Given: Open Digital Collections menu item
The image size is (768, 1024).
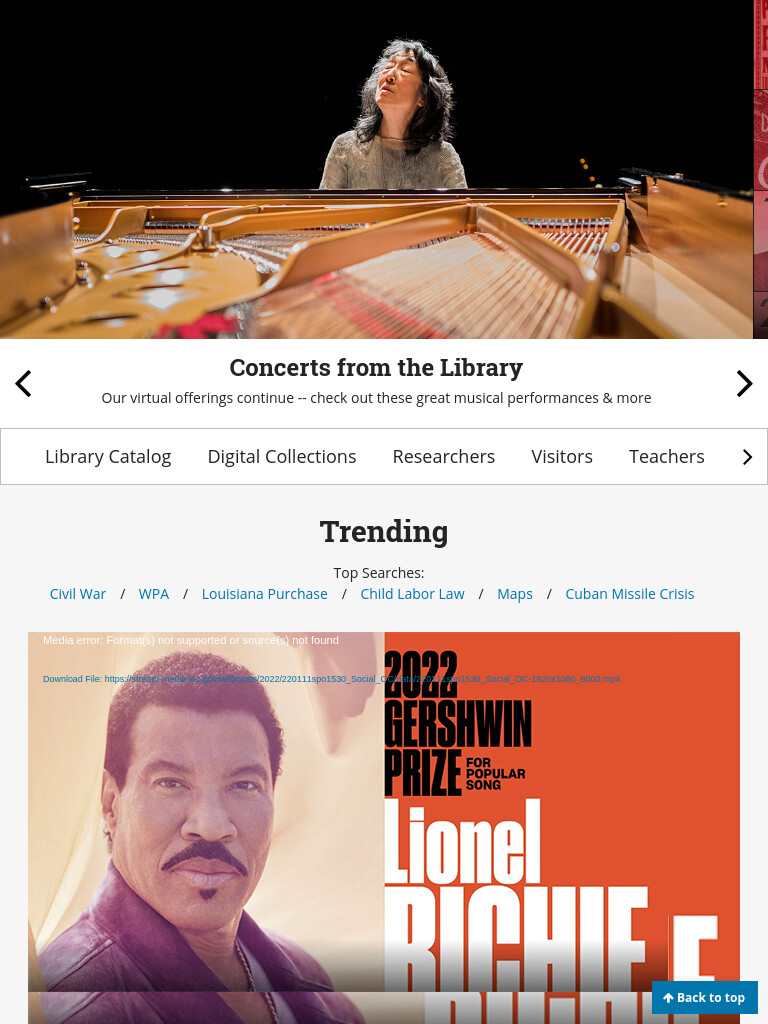Looking at the screenshot, I should (x=281, y=456).
